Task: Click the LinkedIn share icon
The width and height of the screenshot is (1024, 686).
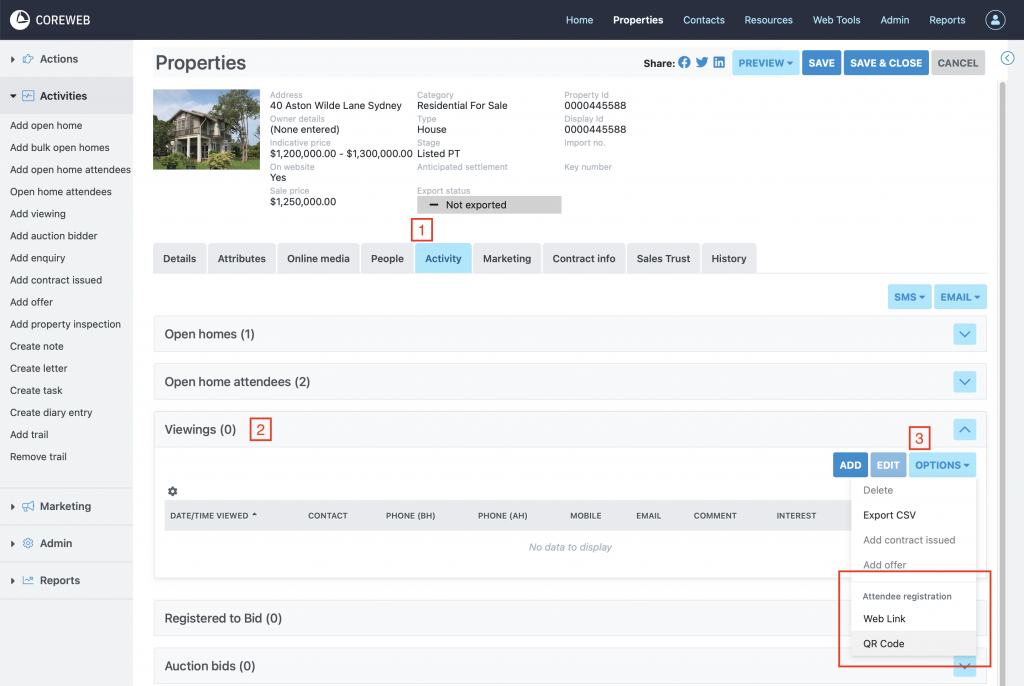Action: [719, 62]
